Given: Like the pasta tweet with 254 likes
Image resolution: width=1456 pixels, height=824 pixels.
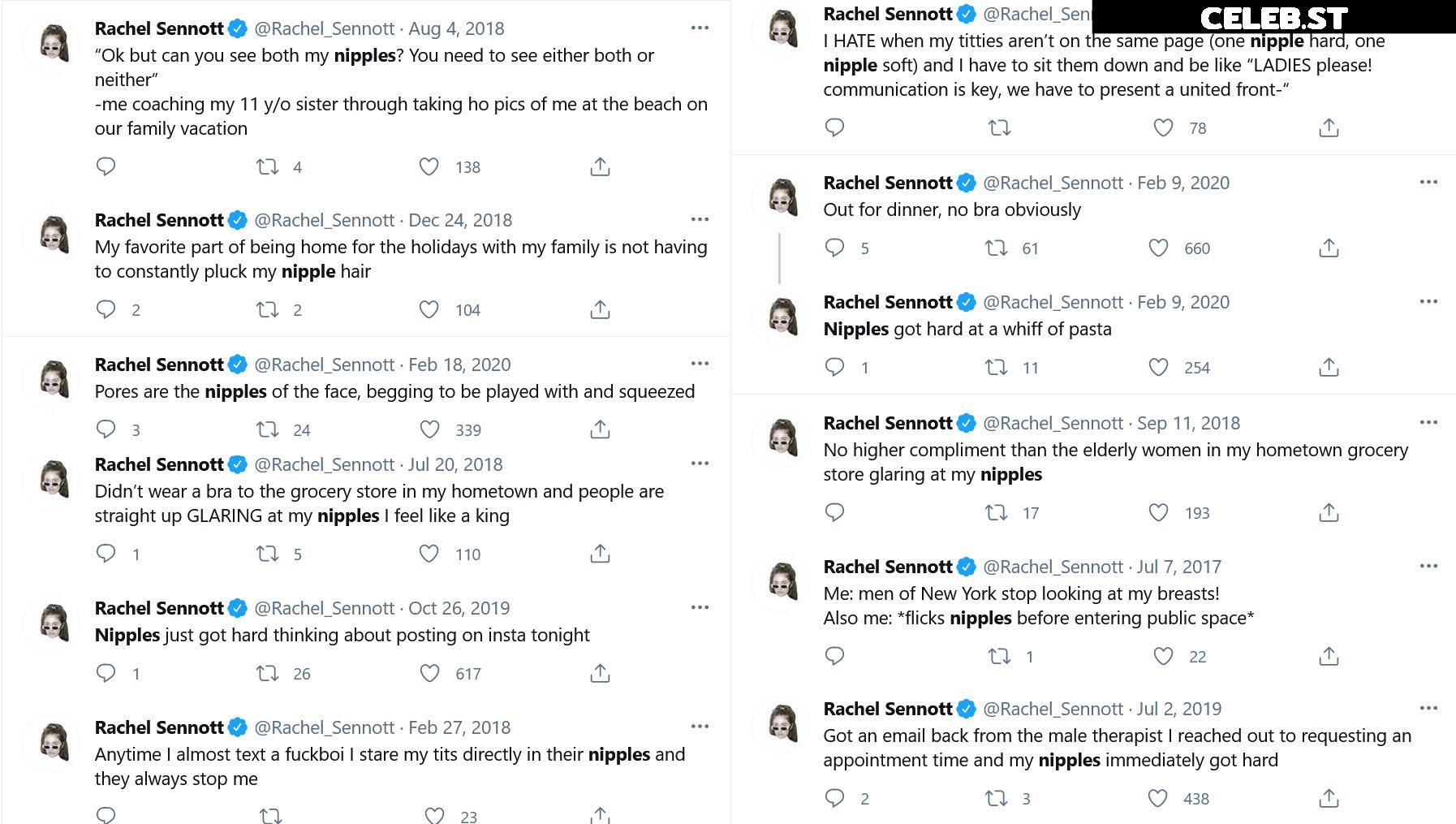Looking at the screenshot, I should click(1158, 367).
